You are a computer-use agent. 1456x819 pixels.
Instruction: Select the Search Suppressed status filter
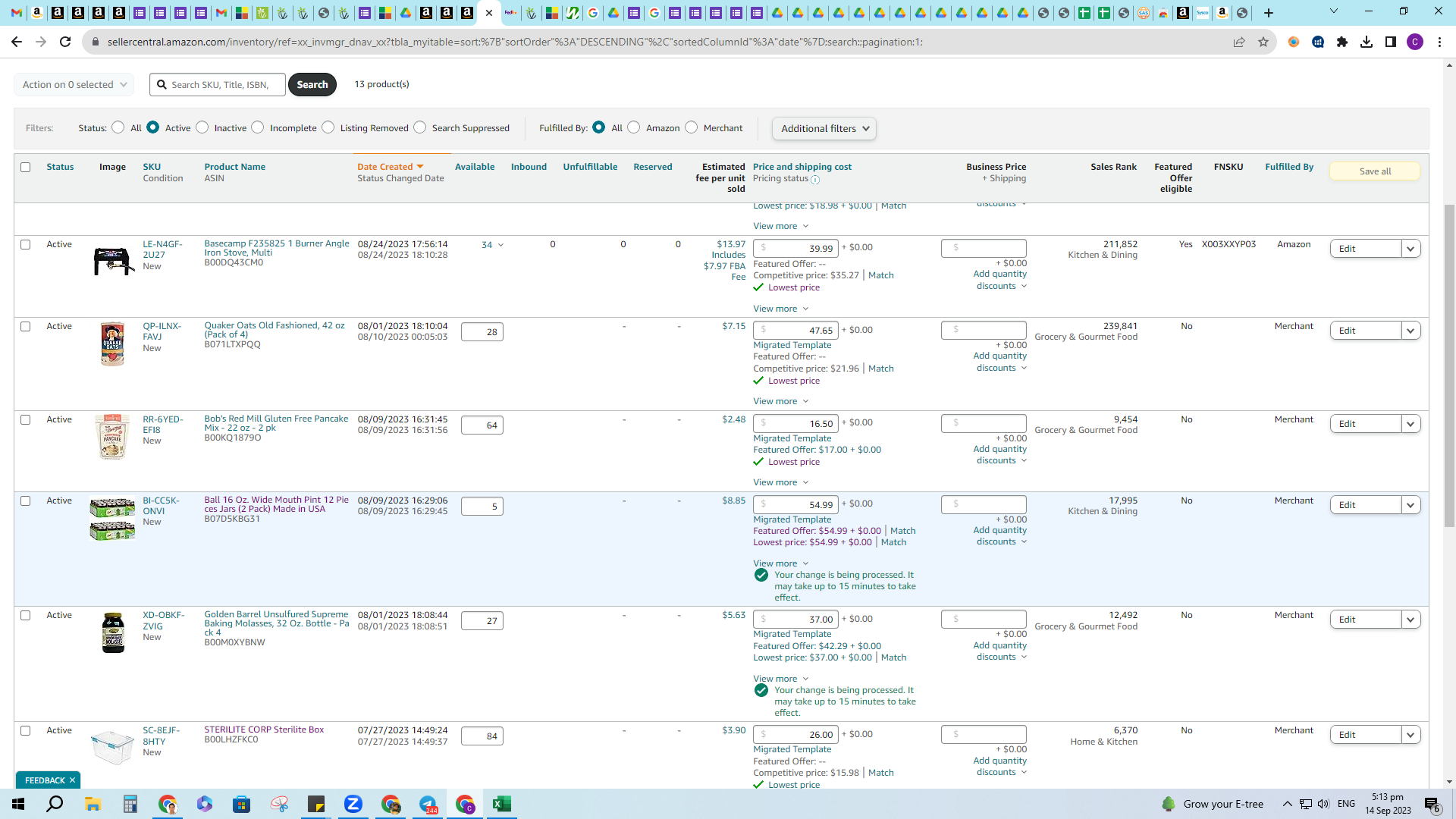[420, 127]
